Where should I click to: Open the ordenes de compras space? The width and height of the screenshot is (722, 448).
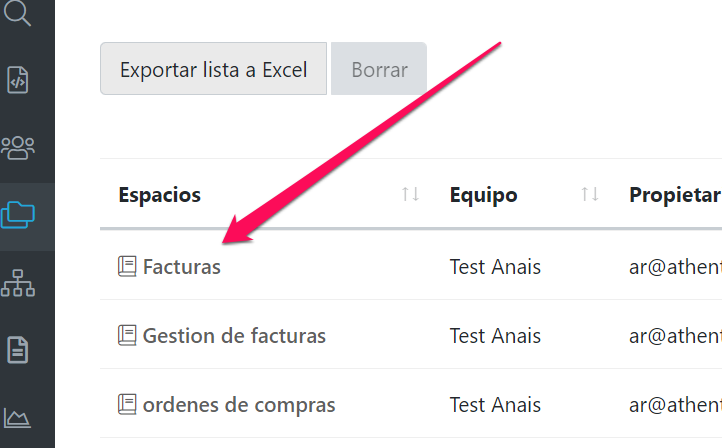coord(239,405)
